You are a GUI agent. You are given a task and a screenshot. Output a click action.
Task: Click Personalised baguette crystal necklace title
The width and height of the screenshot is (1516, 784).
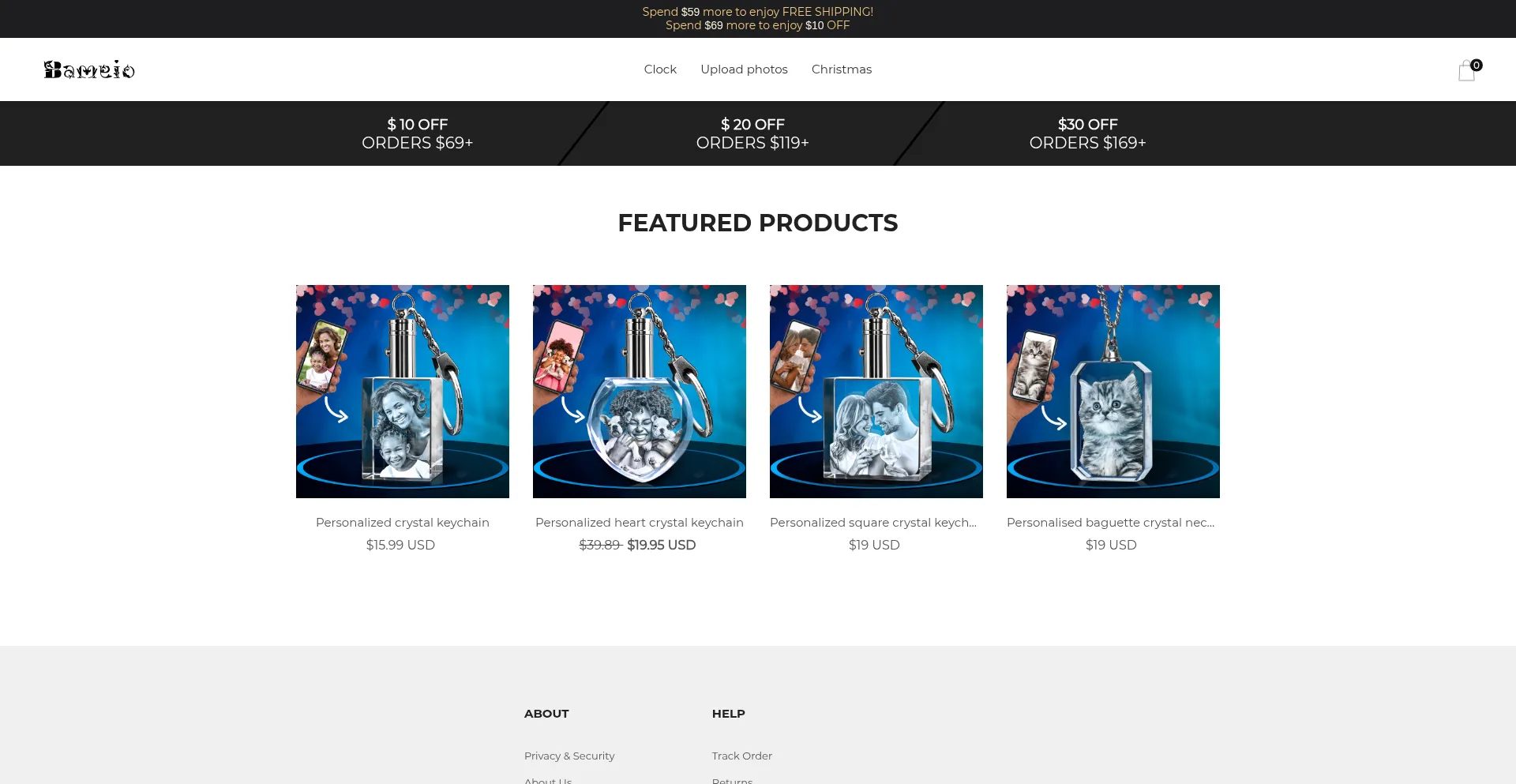click(x=1111, y=523)
